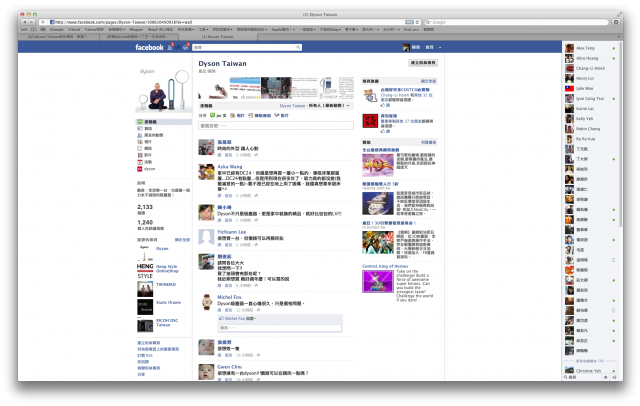
Task: Open the messages icon in Facebook header
Action: tap(178, 48)
